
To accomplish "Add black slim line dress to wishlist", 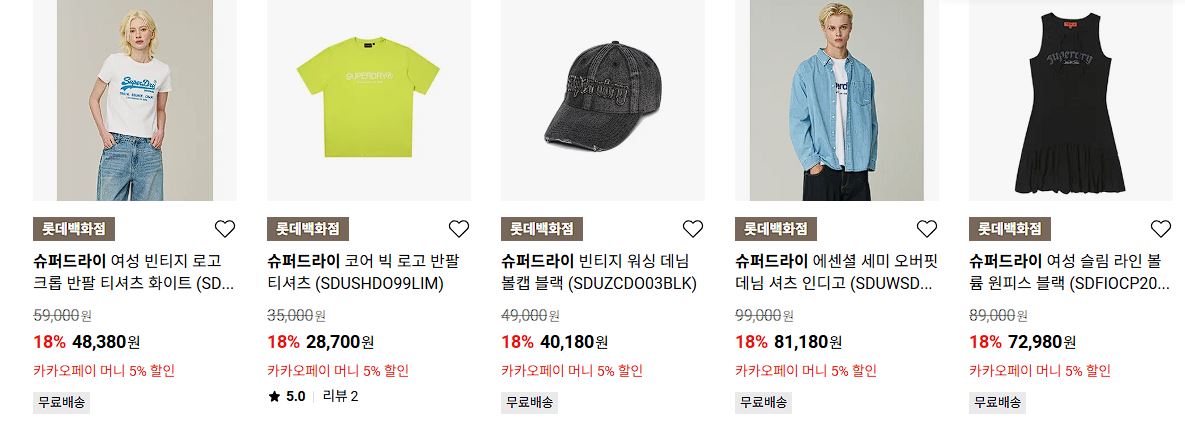I will (1161, 228).
